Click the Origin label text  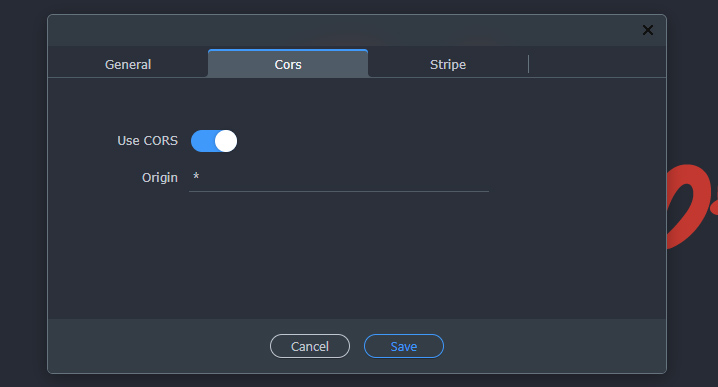[x=160, y=178]
